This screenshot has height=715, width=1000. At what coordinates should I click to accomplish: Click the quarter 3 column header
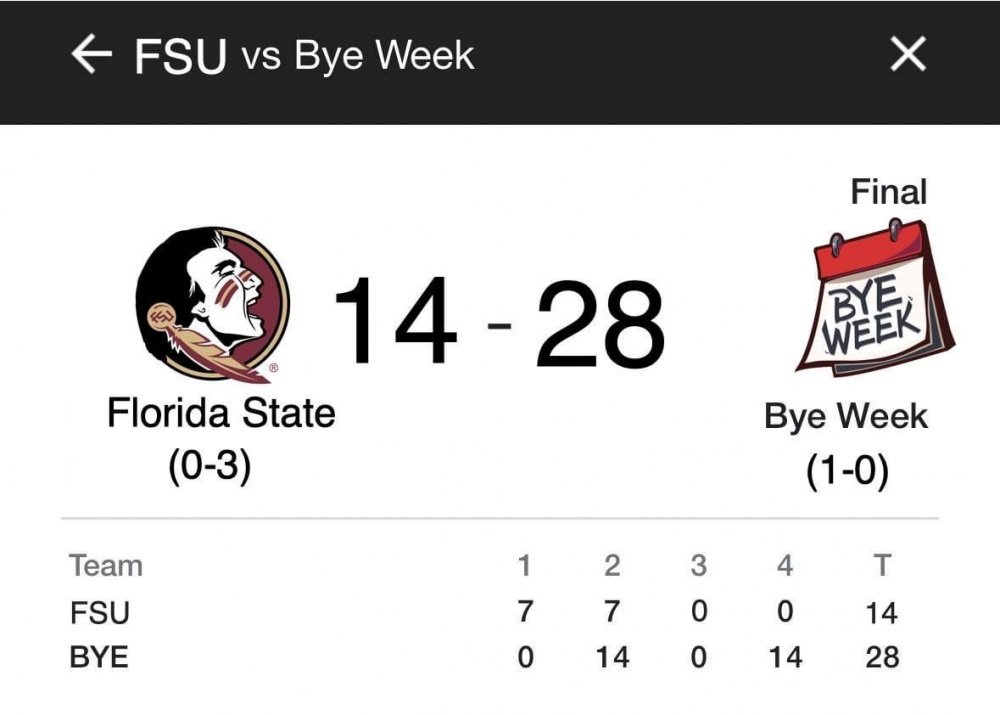click(x=698, y=566)
